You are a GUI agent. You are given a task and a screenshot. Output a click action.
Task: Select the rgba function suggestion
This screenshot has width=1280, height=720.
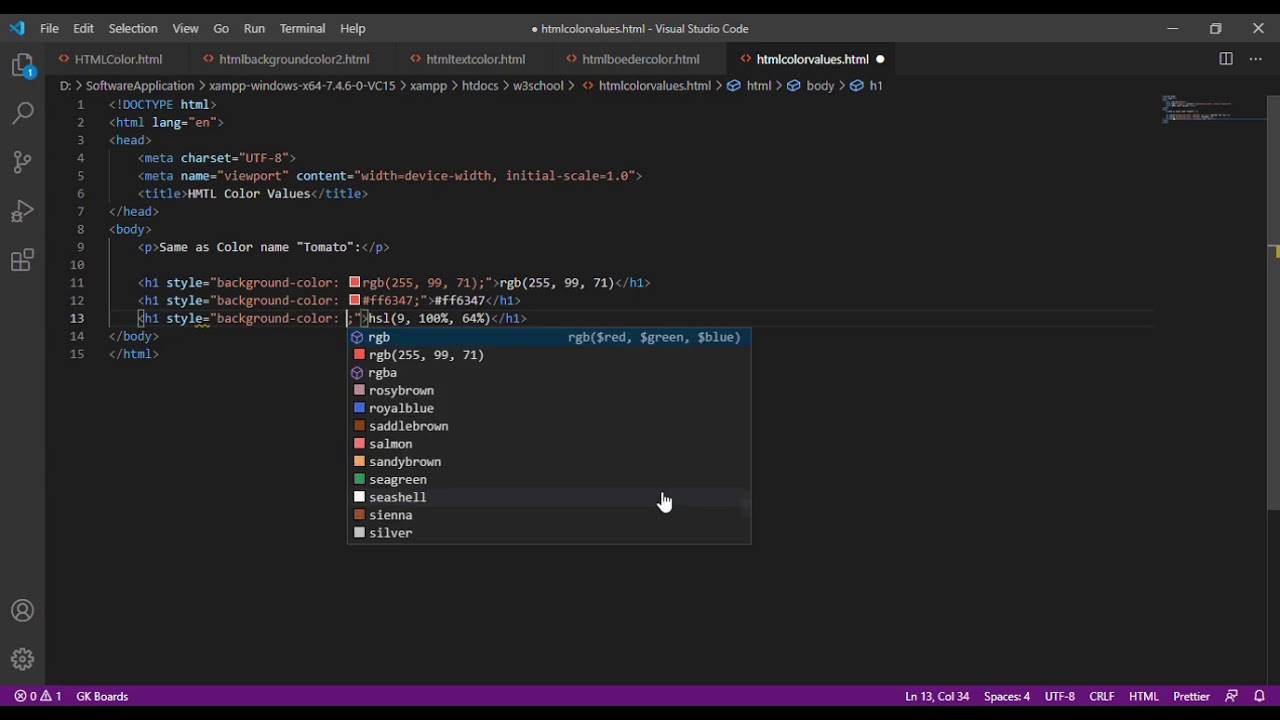click(x=549, y=373)
